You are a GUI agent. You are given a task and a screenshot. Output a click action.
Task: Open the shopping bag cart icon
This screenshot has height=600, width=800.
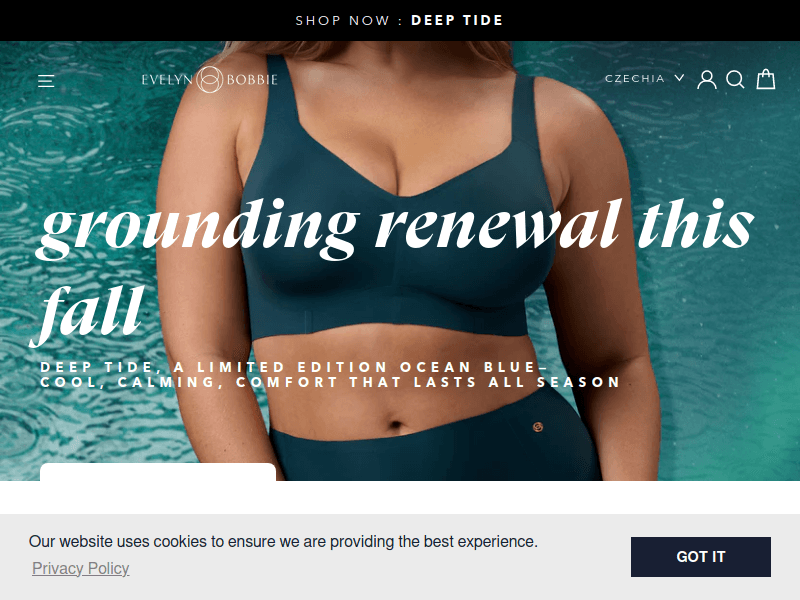click(766, 79)
